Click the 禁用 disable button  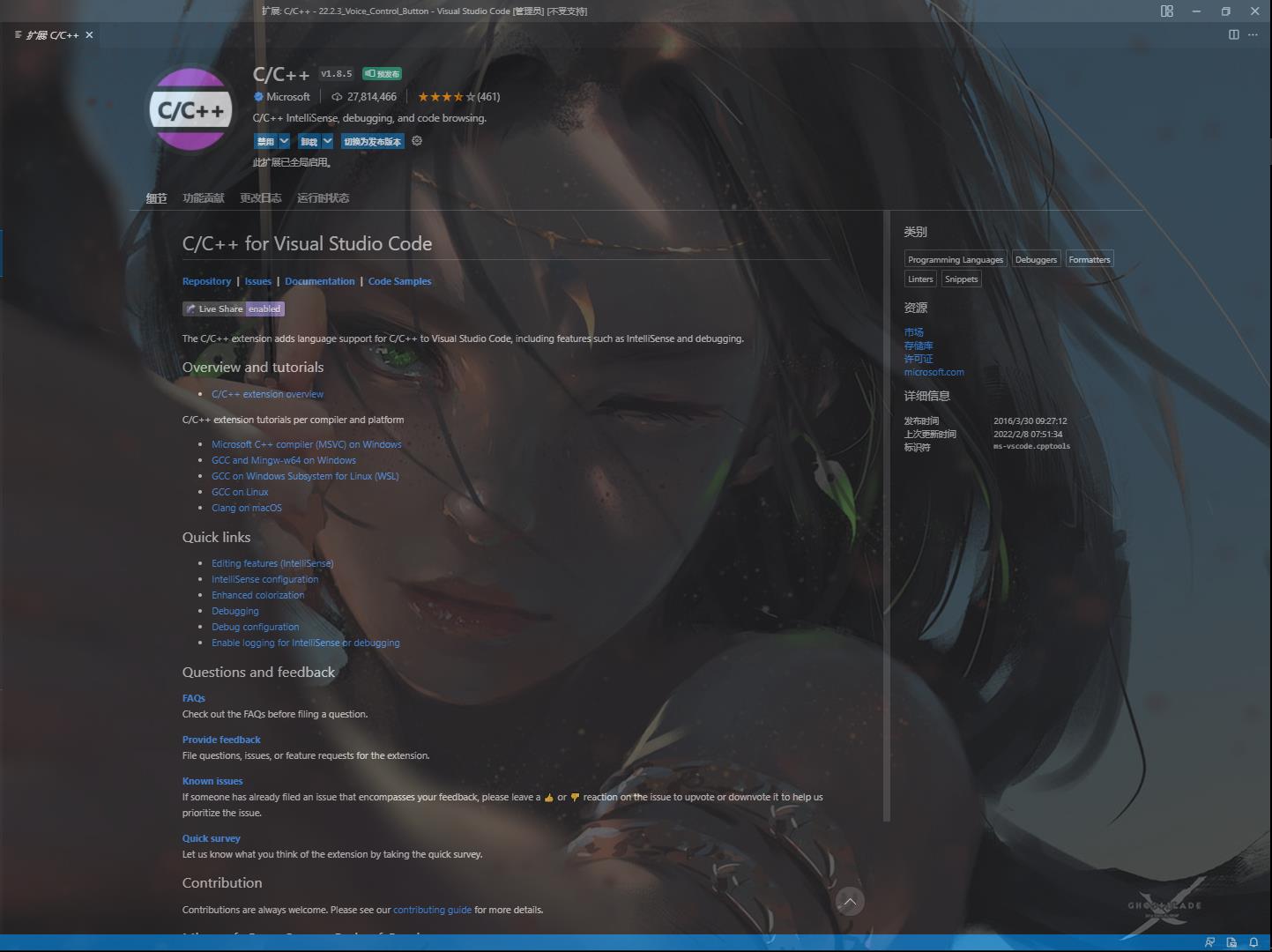point(265,141)
